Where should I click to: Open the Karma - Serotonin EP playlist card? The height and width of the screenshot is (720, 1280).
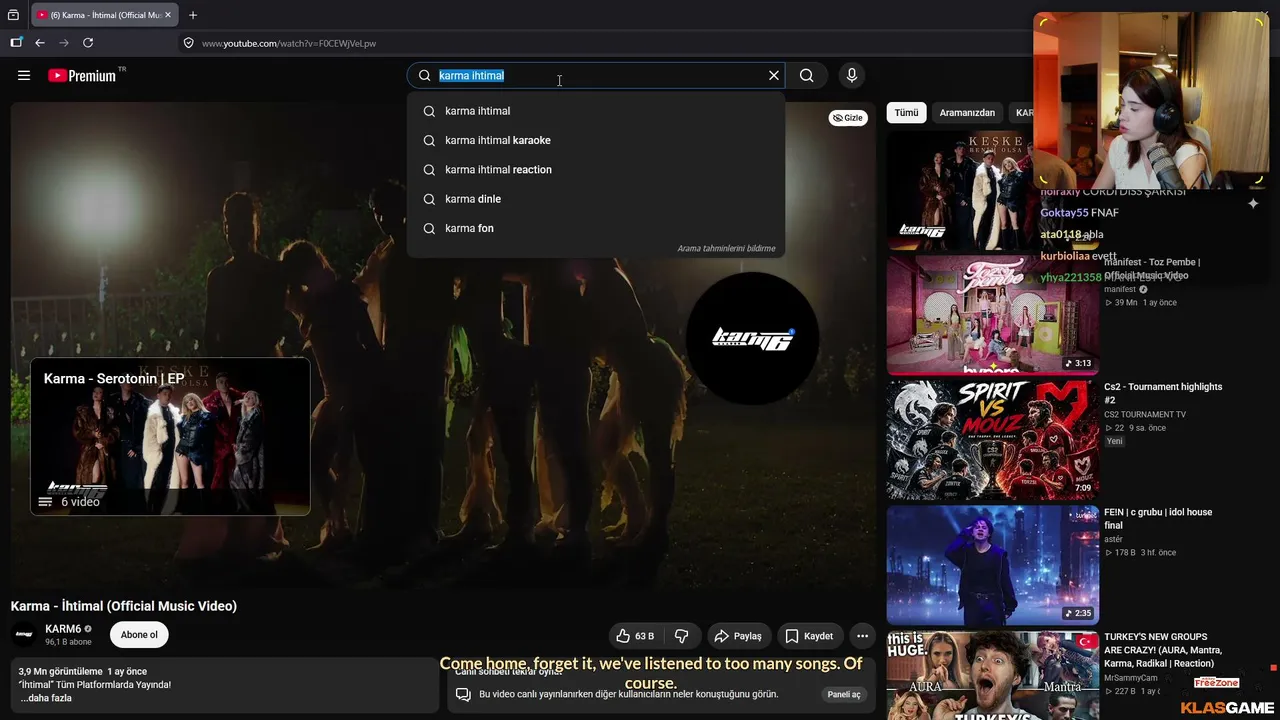click(170, 436)
